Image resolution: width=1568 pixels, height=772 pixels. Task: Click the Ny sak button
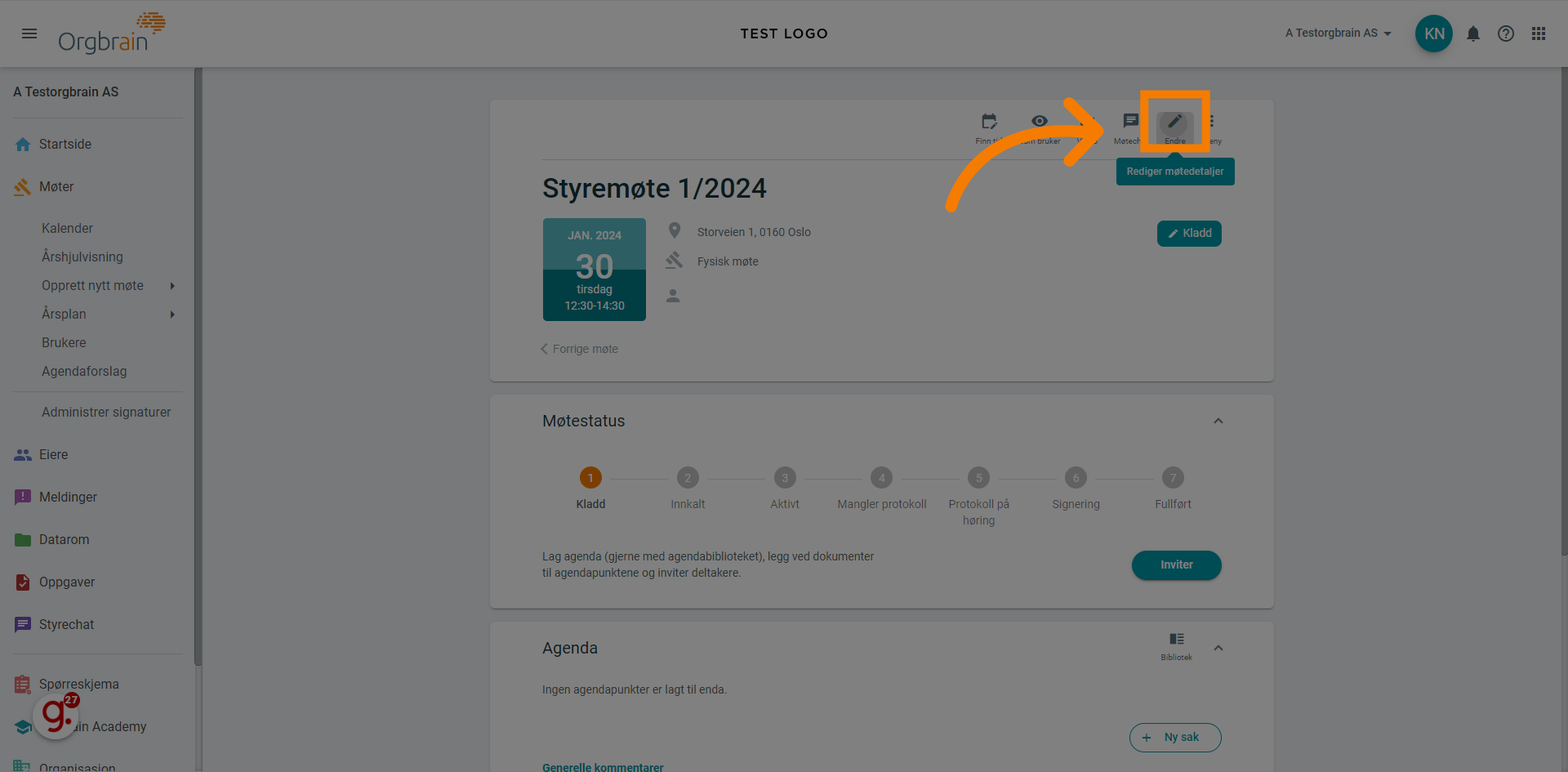(1175, 738)
